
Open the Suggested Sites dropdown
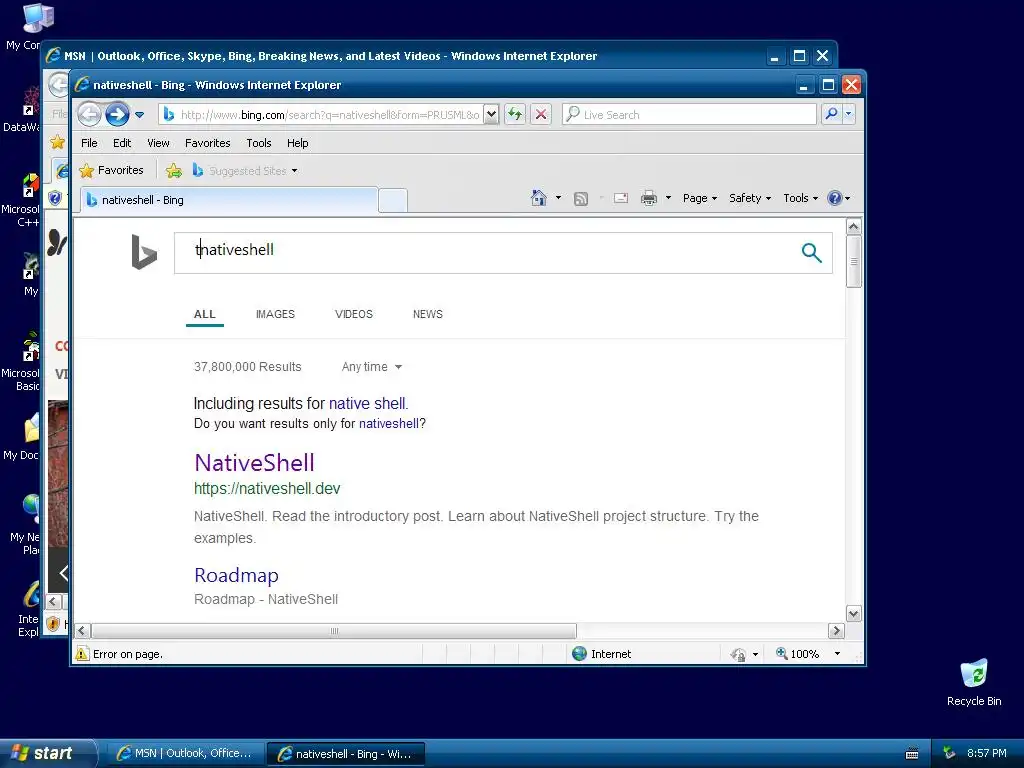[x=245, y=170]
